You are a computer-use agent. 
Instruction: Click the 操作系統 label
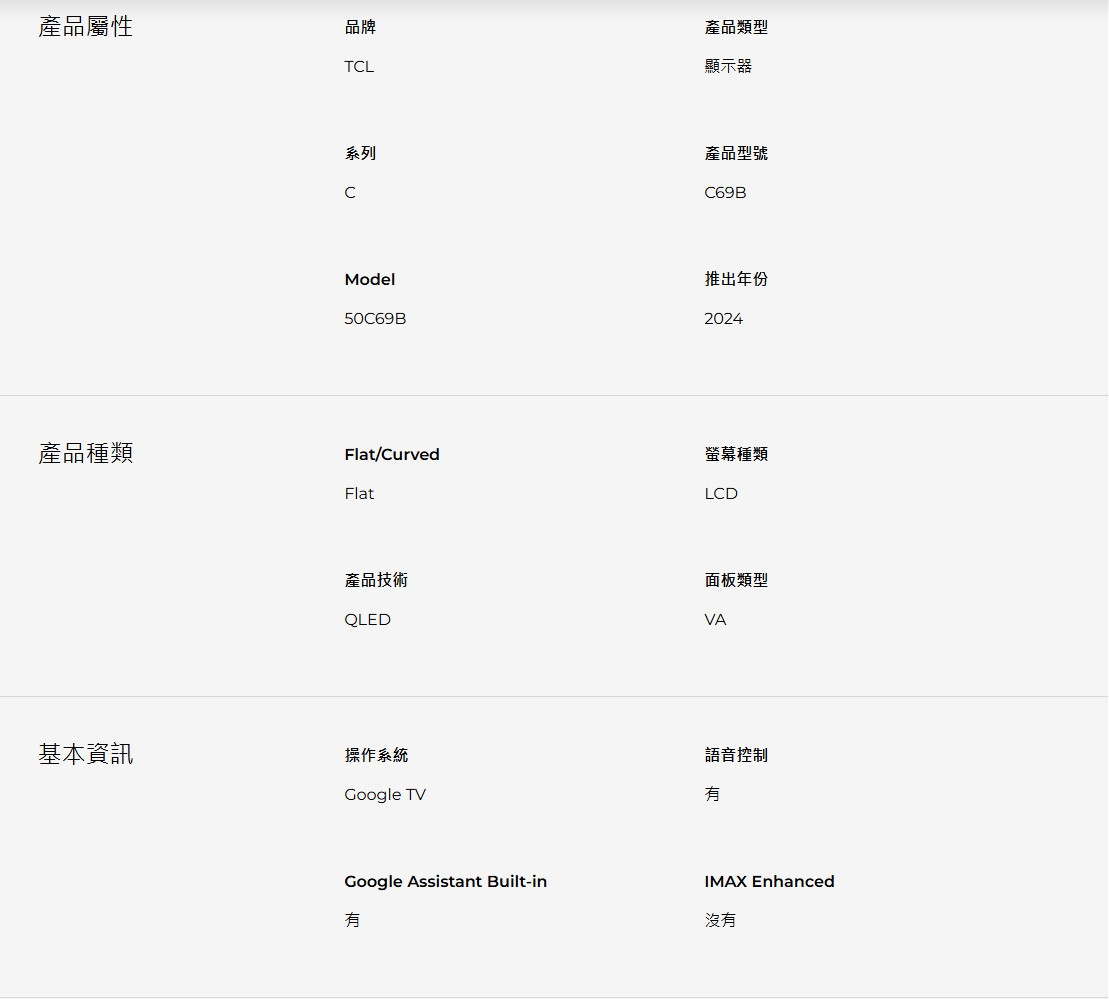376,756
